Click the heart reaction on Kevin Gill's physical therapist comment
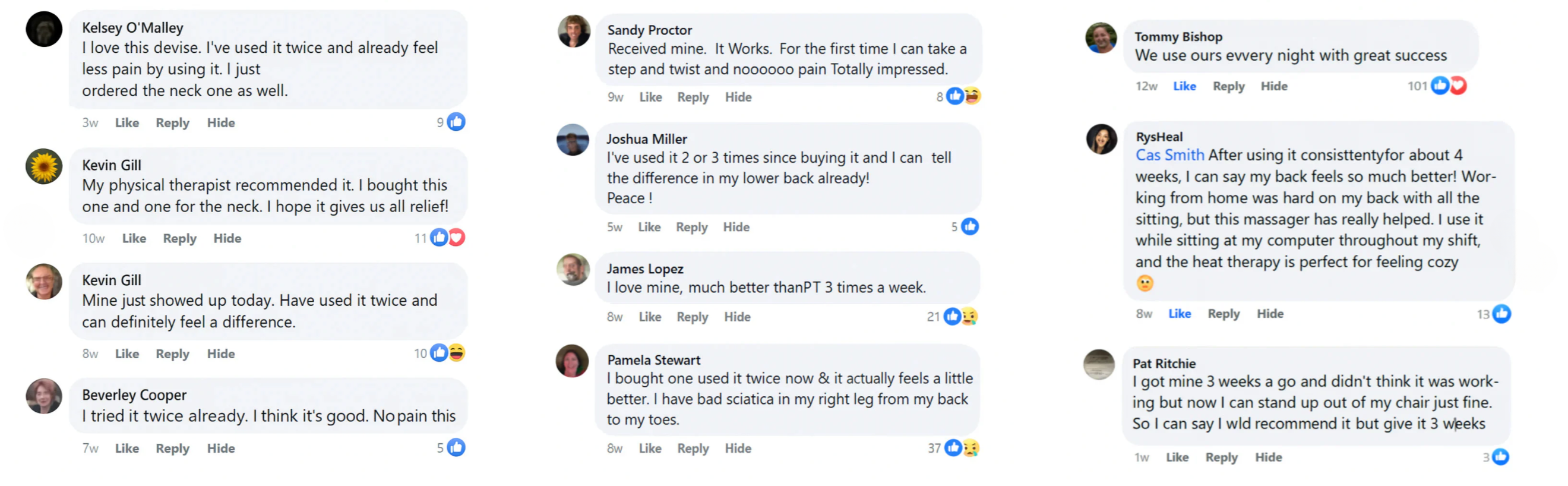This screenshot has height=486, width=1568. point(457,238)
